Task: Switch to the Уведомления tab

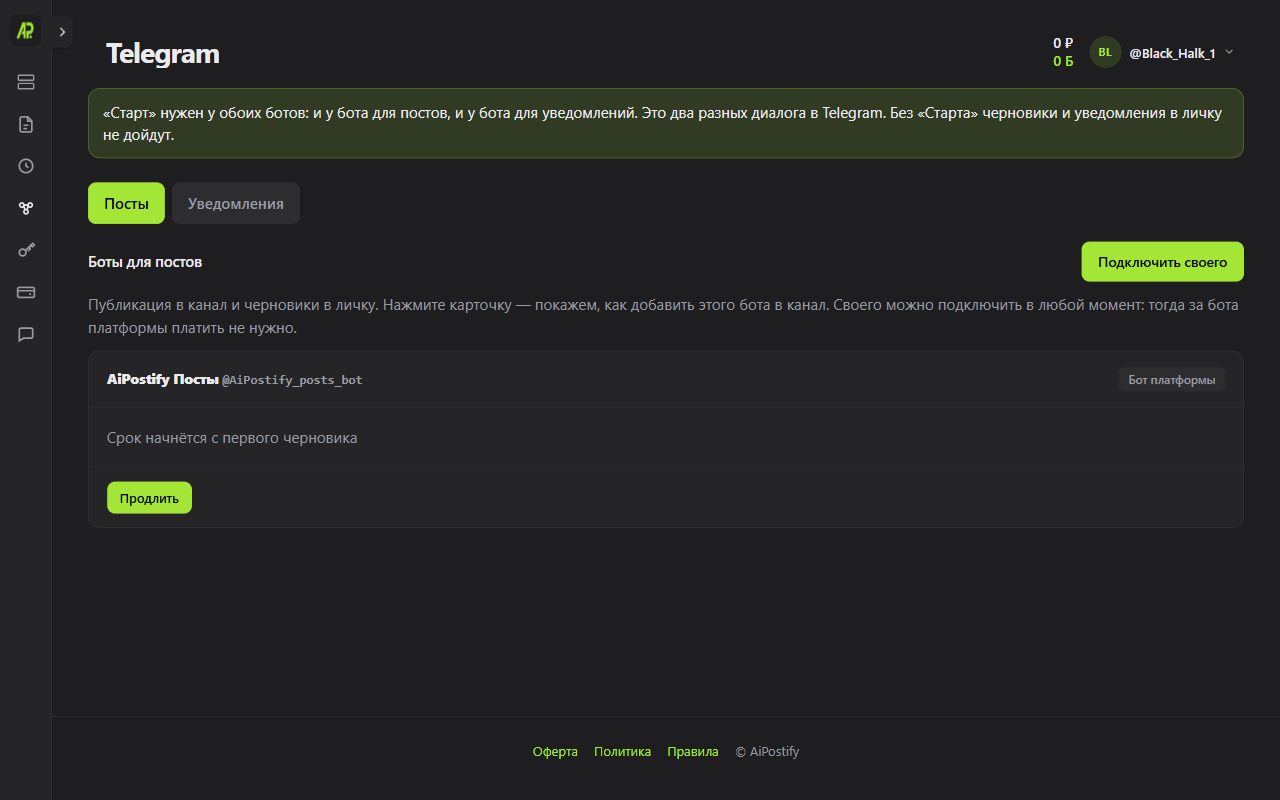Action: click(x=236, y=203)
